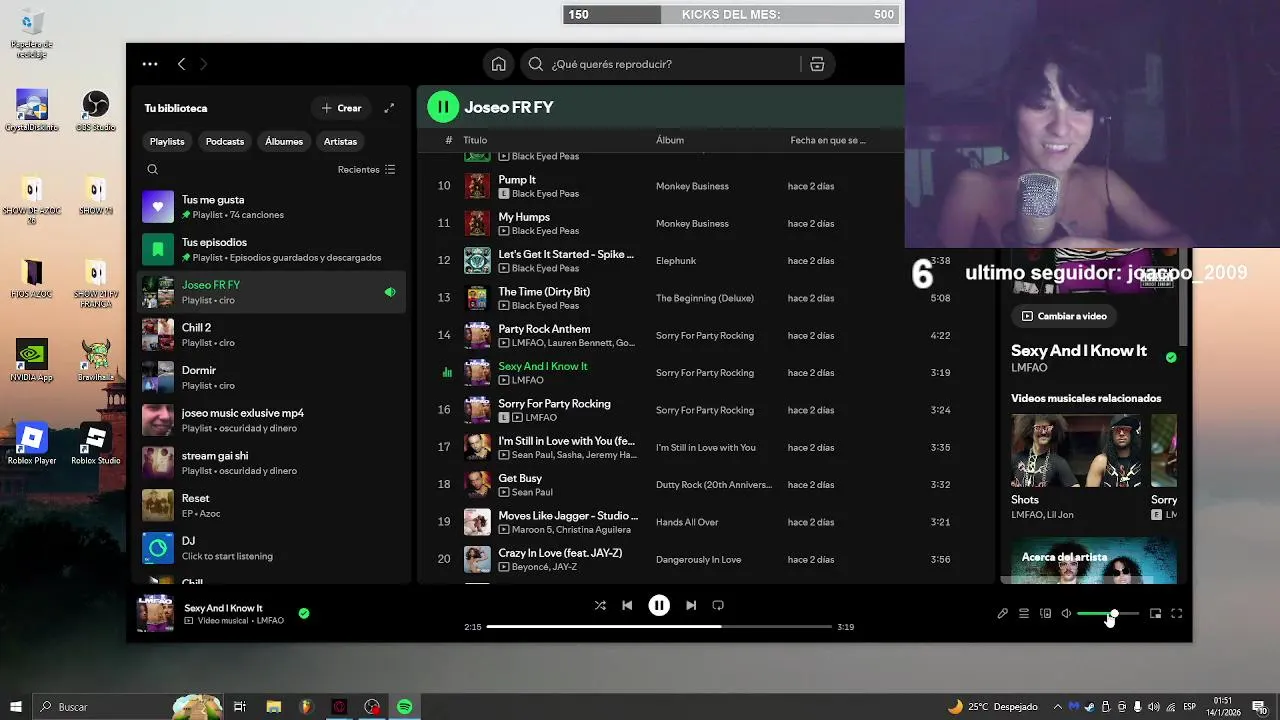This screenshot has height=720, width=1280.
Task: Open the miniplayer icon
Action: (1155, 614)
